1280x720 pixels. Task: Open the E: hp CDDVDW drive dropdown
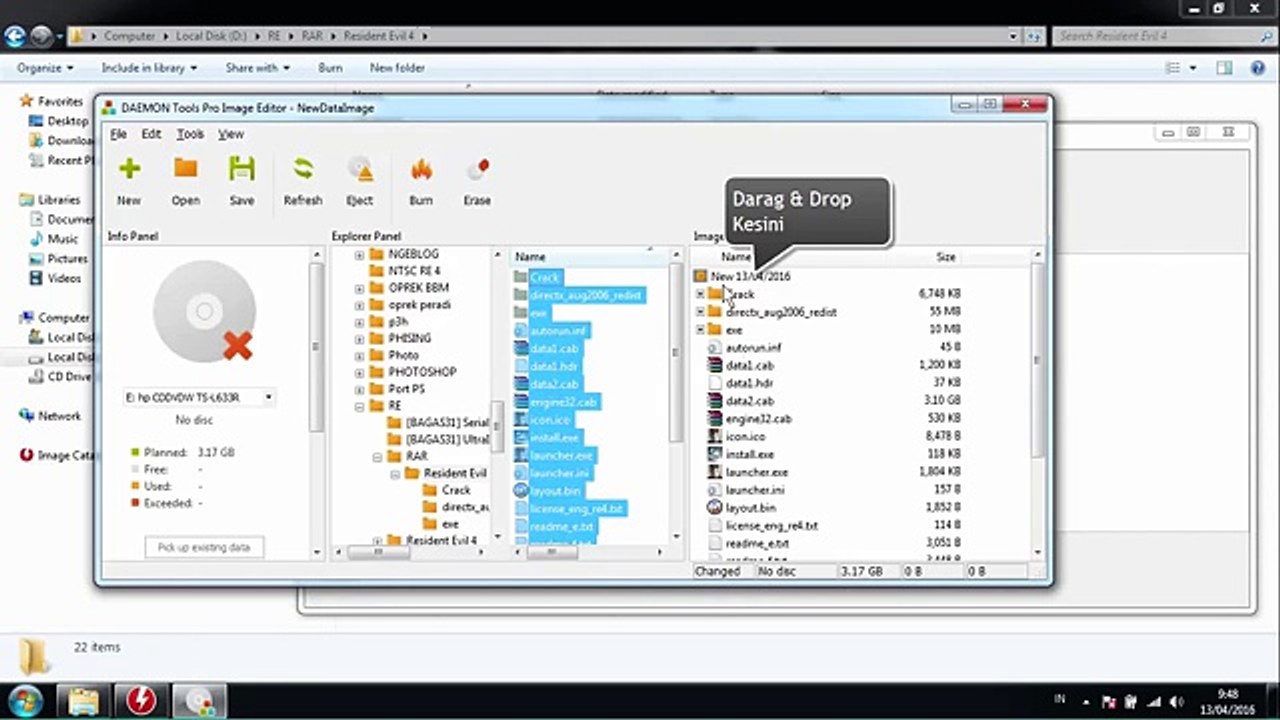point(268,398)
